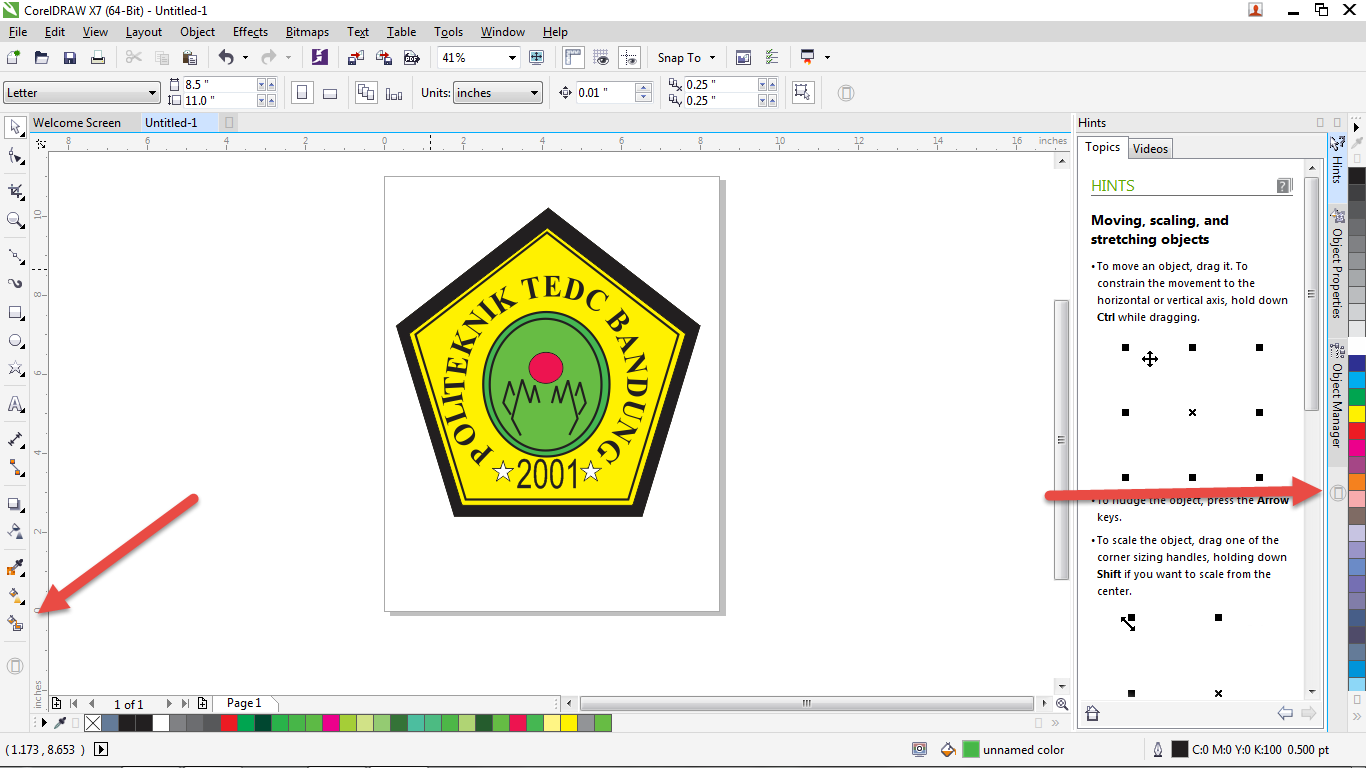Viewport: 1366px width, 768px height.
Task: Select the Freehand tool
Action: 15,255
